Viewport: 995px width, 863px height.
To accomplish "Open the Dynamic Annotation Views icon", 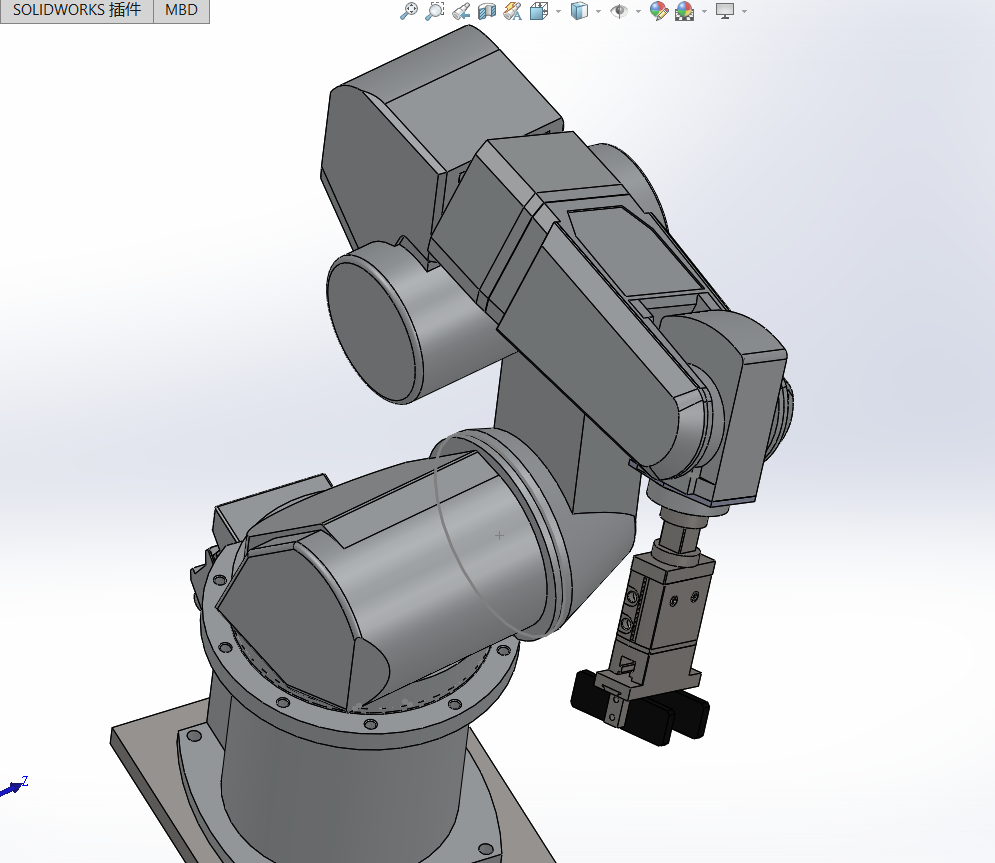I will click(x=513, y=11).
